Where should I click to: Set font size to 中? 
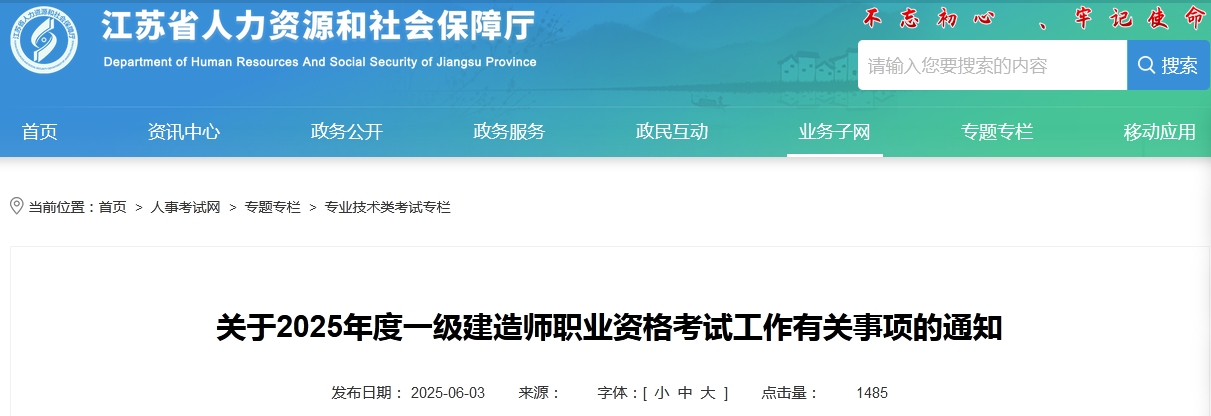pyautogui.click(x=685, y=393)
